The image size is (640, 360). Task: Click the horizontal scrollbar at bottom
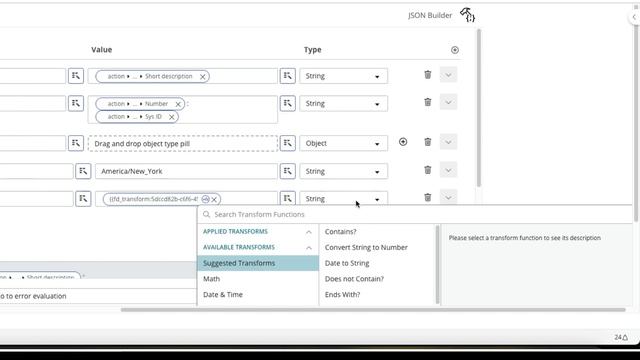pos(373,310)
